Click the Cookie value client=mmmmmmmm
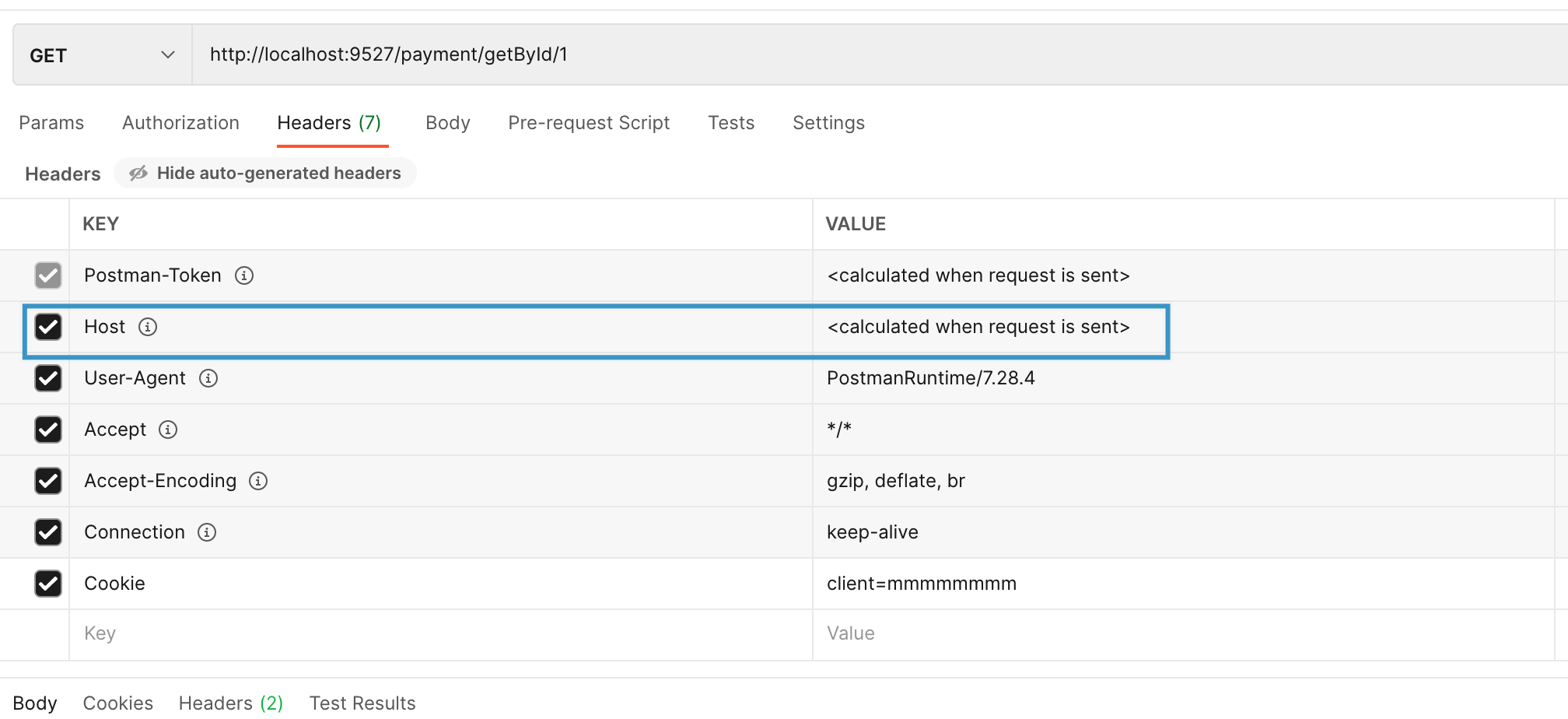The width and height of the screenshot is (1568, 719). [x=922, y=584]
